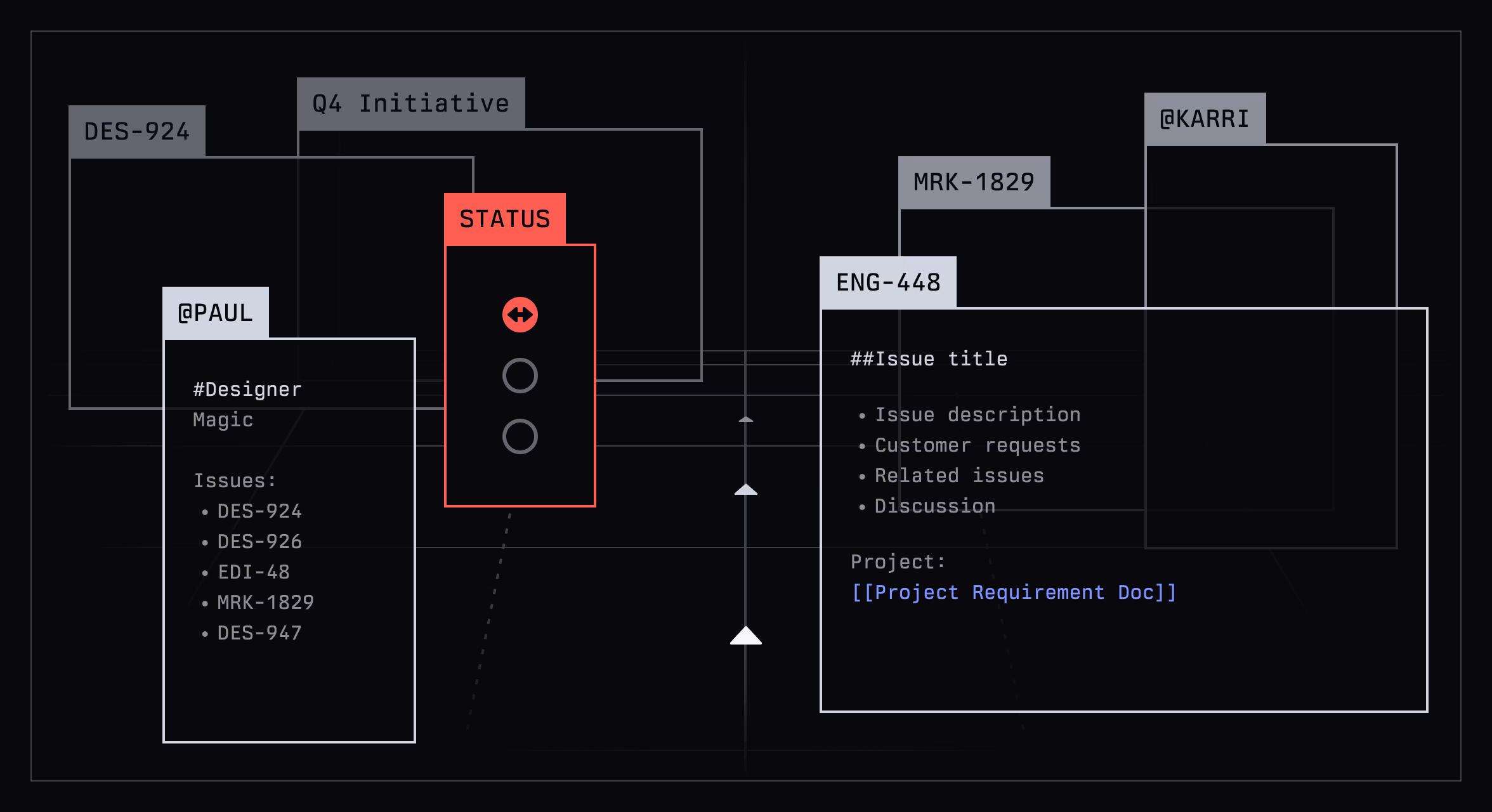Viewport: 1492px width, 812px height.
Task: Open the DES-924 card tab
Action: (x=136, y=132)
